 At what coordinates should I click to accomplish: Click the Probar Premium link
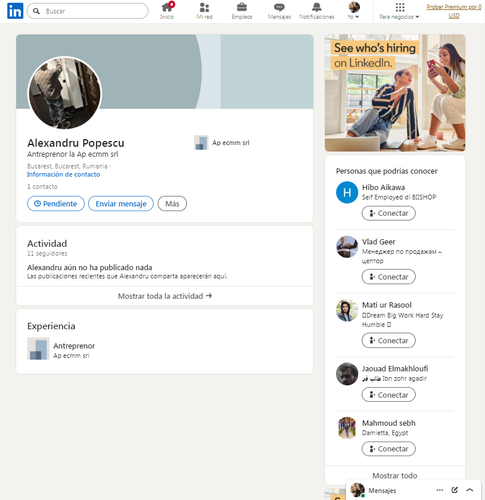pos(454,11)
